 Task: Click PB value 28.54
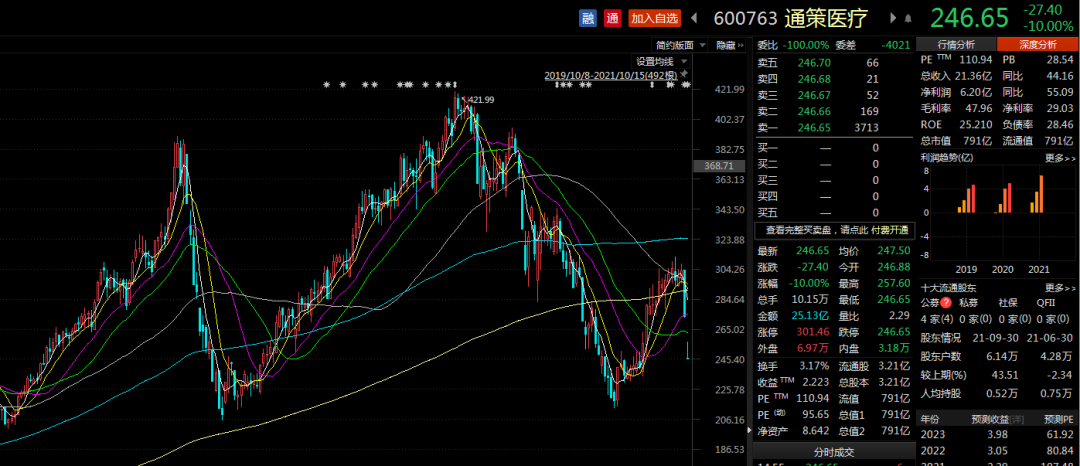(1060, 61)
